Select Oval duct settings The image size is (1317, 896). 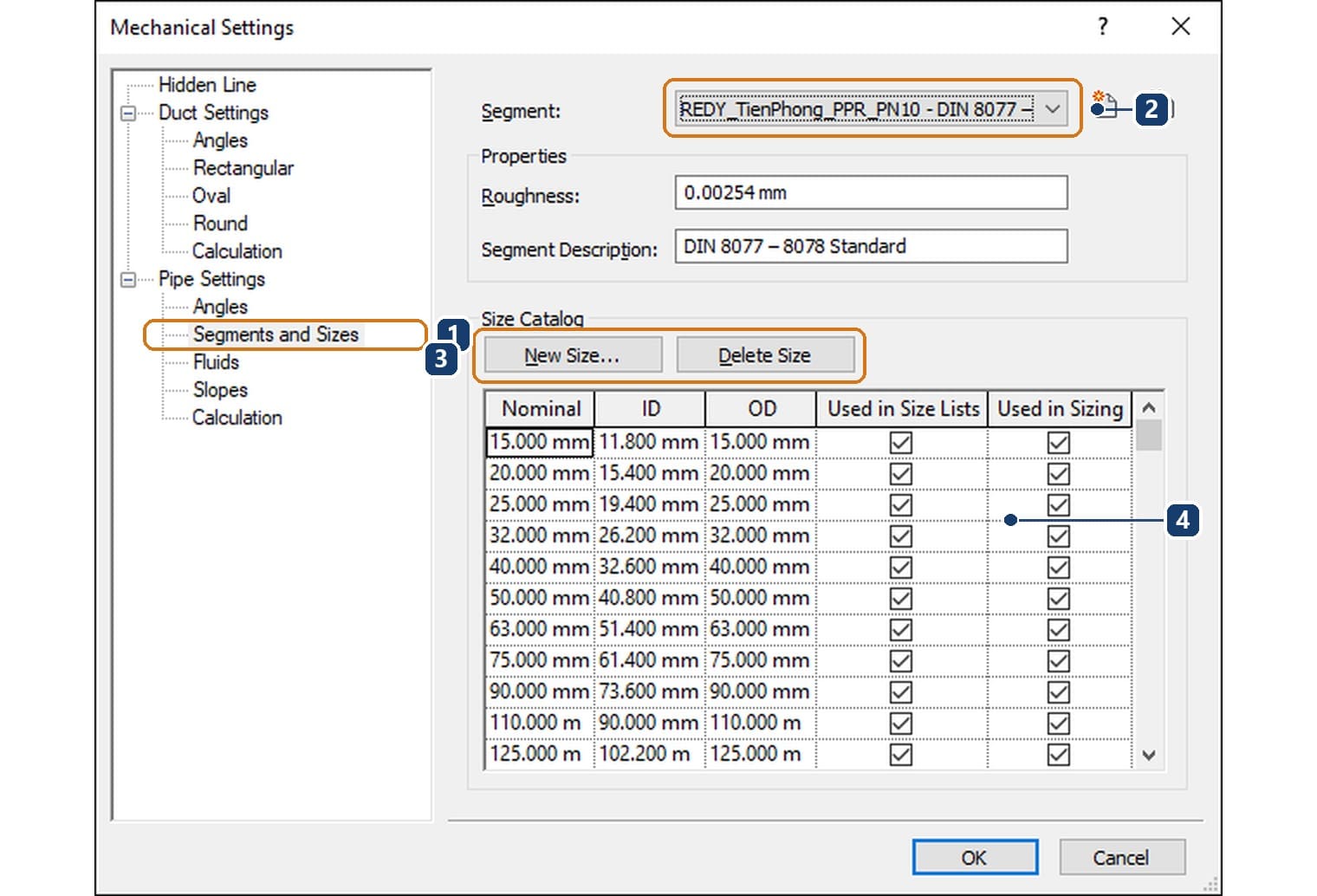pyautogui.click(x=211, y=196)
